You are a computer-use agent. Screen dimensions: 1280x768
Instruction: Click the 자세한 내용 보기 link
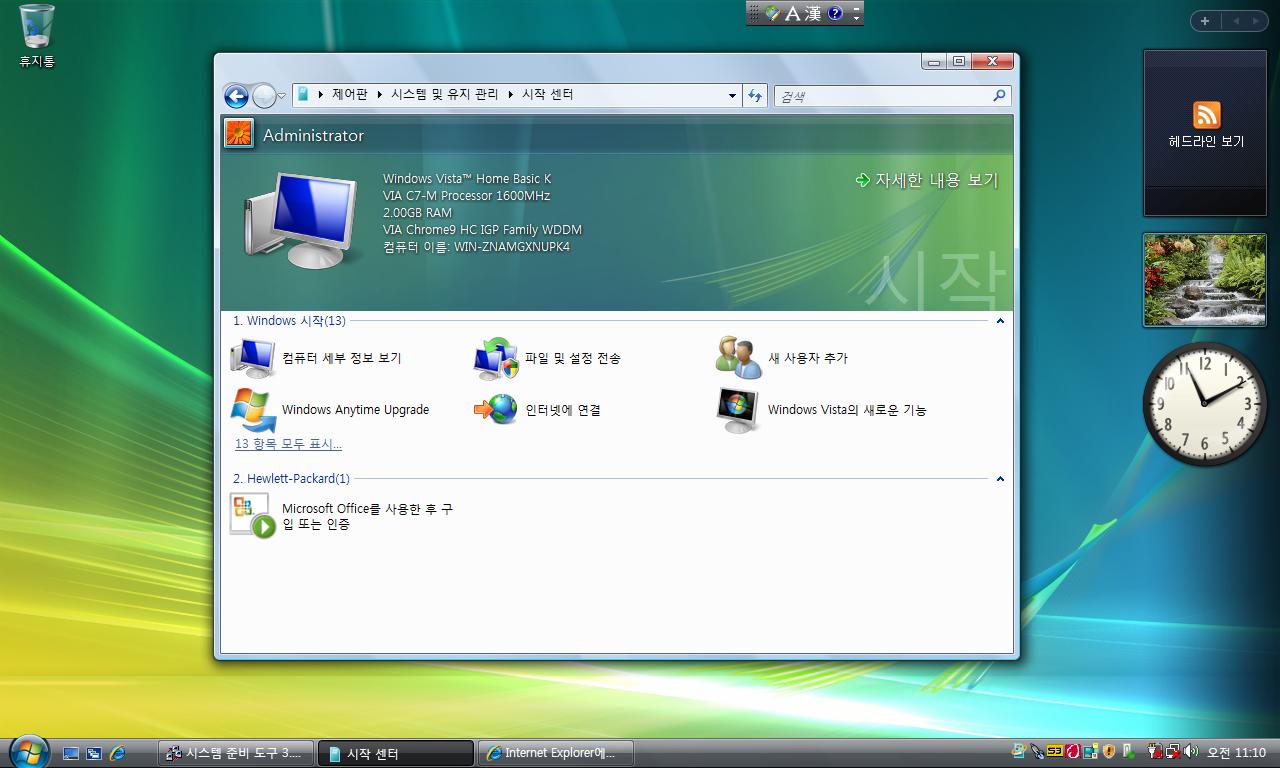pyautogui.click(x=935, y=180)
